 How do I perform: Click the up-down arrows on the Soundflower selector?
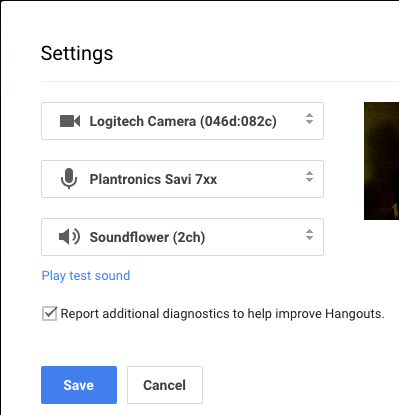tap(309, 235)
